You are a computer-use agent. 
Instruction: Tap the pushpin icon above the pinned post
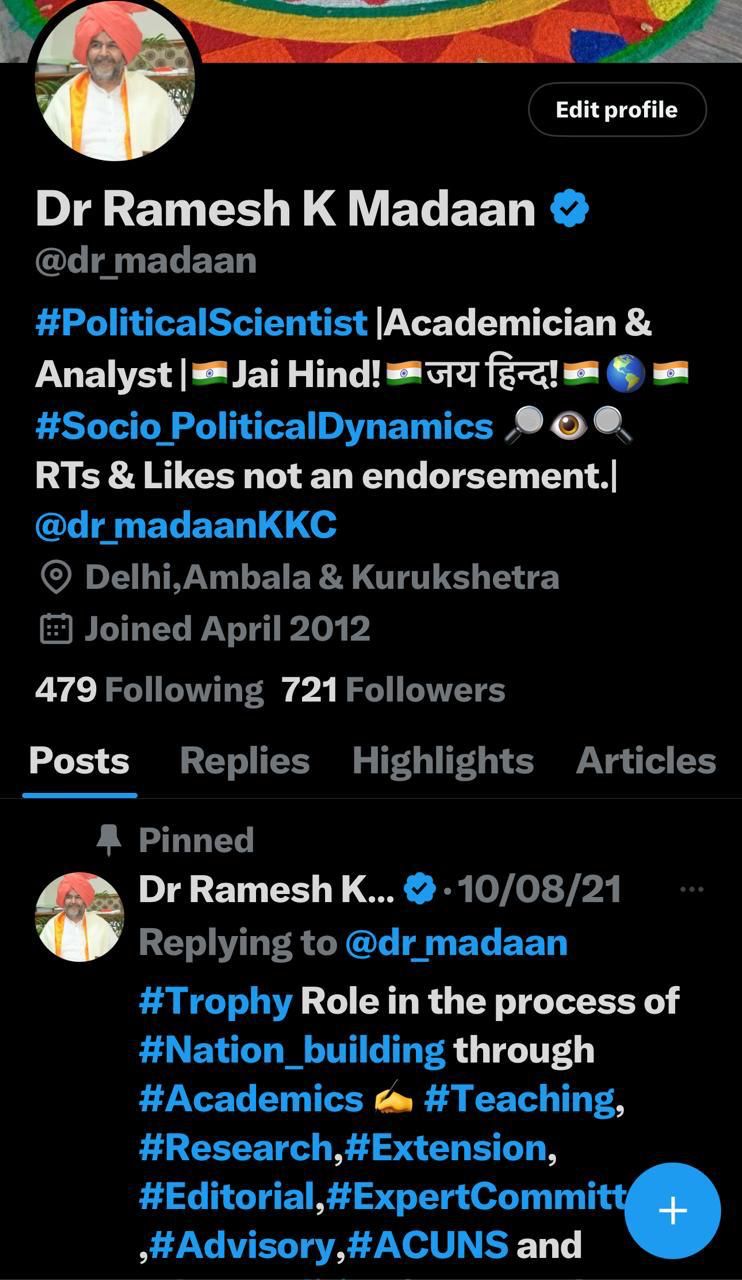[x=109, y=840]
